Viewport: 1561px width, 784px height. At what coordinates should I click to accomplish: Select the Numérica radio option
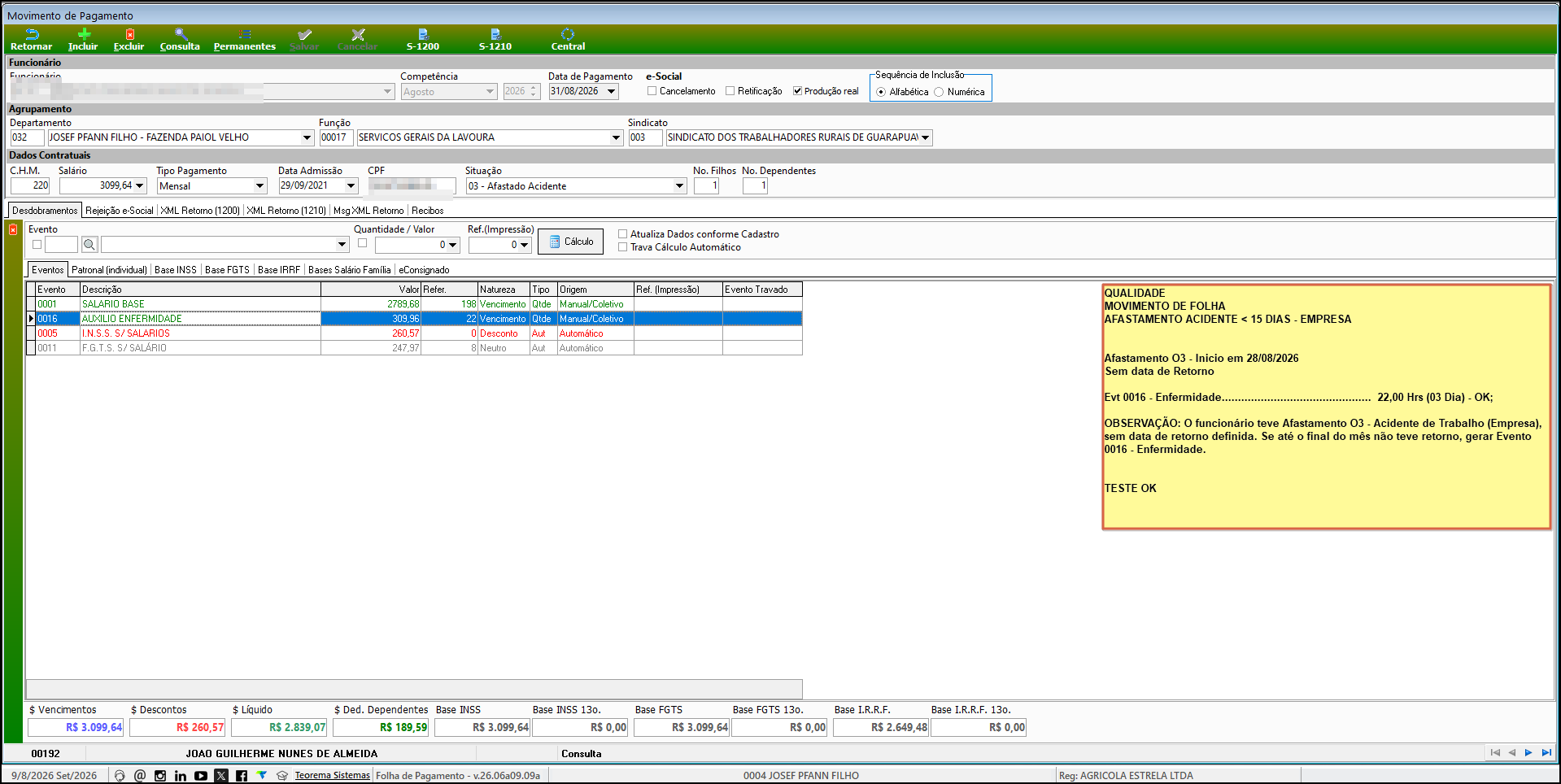click(939, 92)
